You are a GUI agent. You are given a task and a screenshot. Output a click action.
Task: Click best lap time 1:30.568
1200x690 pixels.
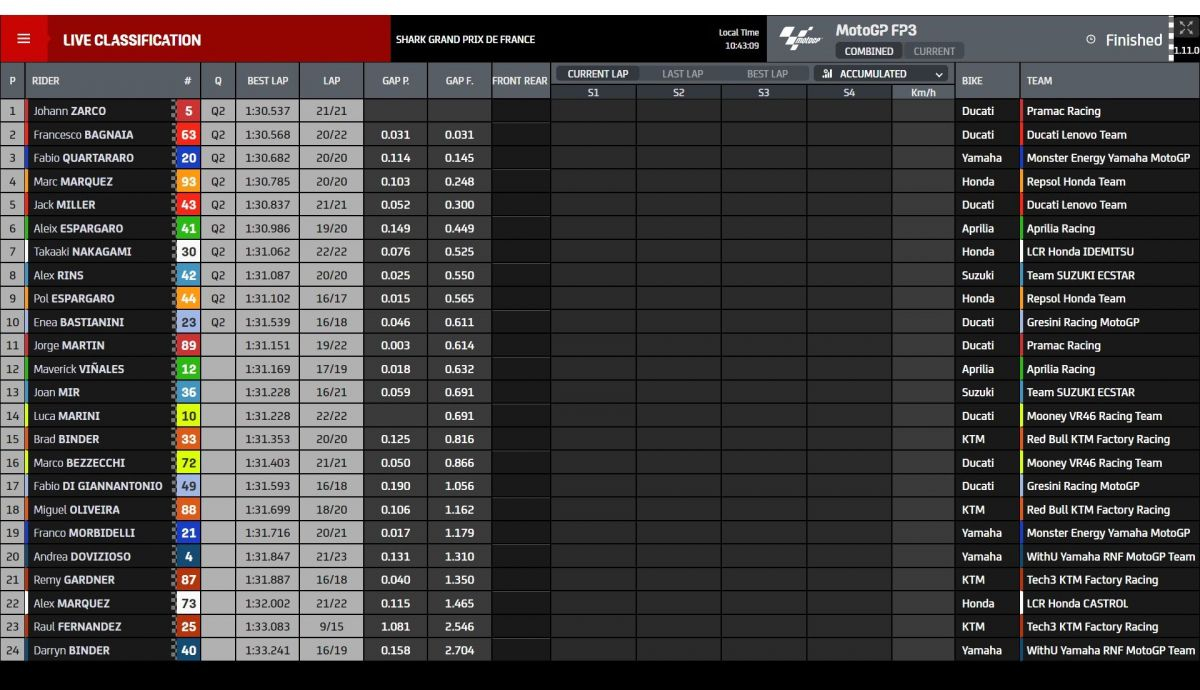(267, 134)
